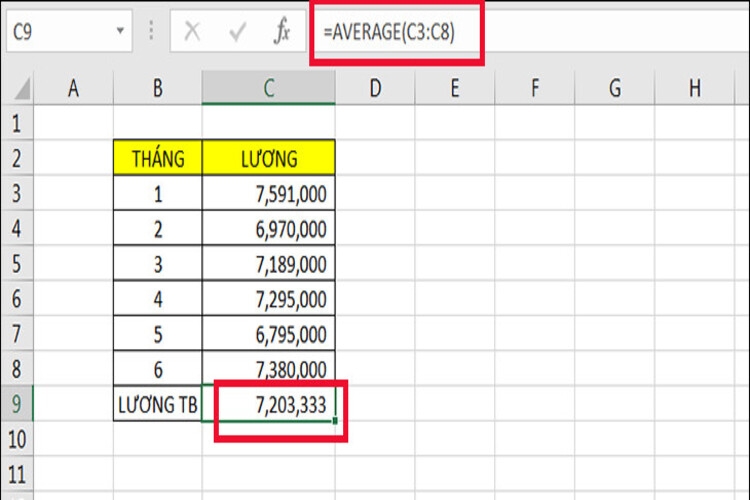Select row 8 header
Viewport: 750px width, 500px height.
(17, 369)
